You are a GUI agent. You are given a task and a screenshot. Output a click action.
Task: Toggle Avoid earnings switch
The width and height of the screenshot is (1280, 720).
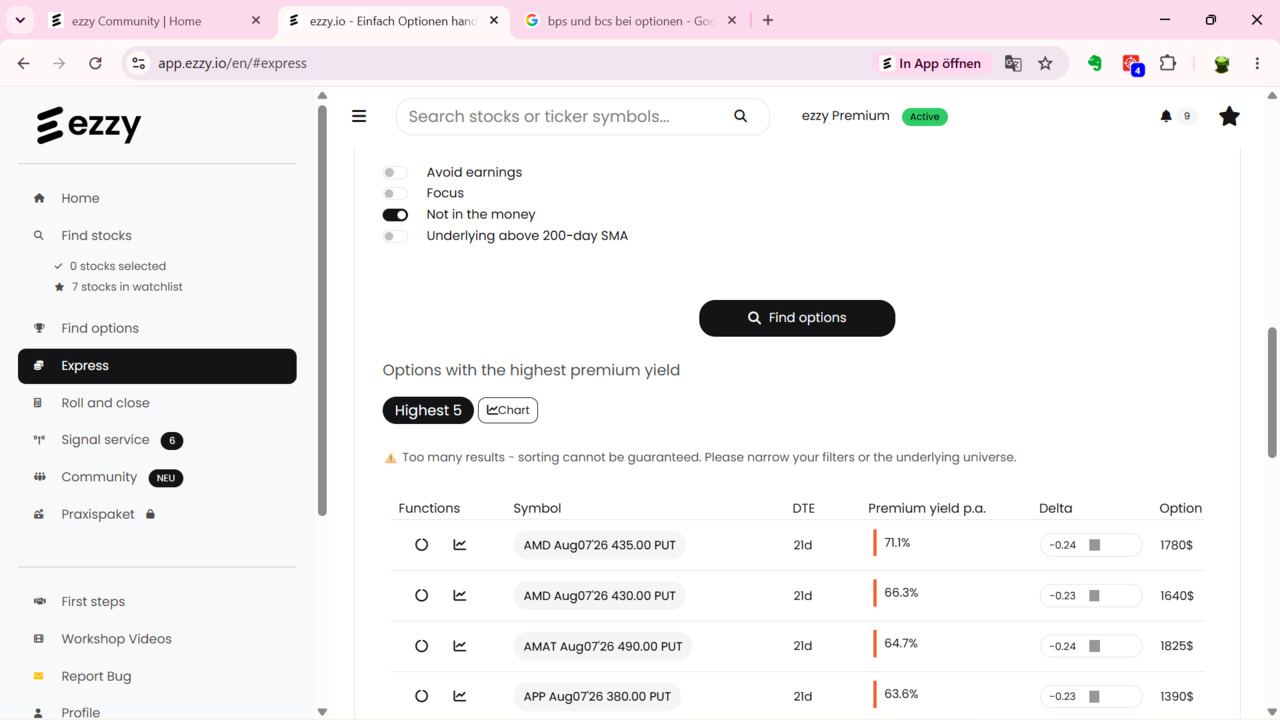[x=395, y=172]
